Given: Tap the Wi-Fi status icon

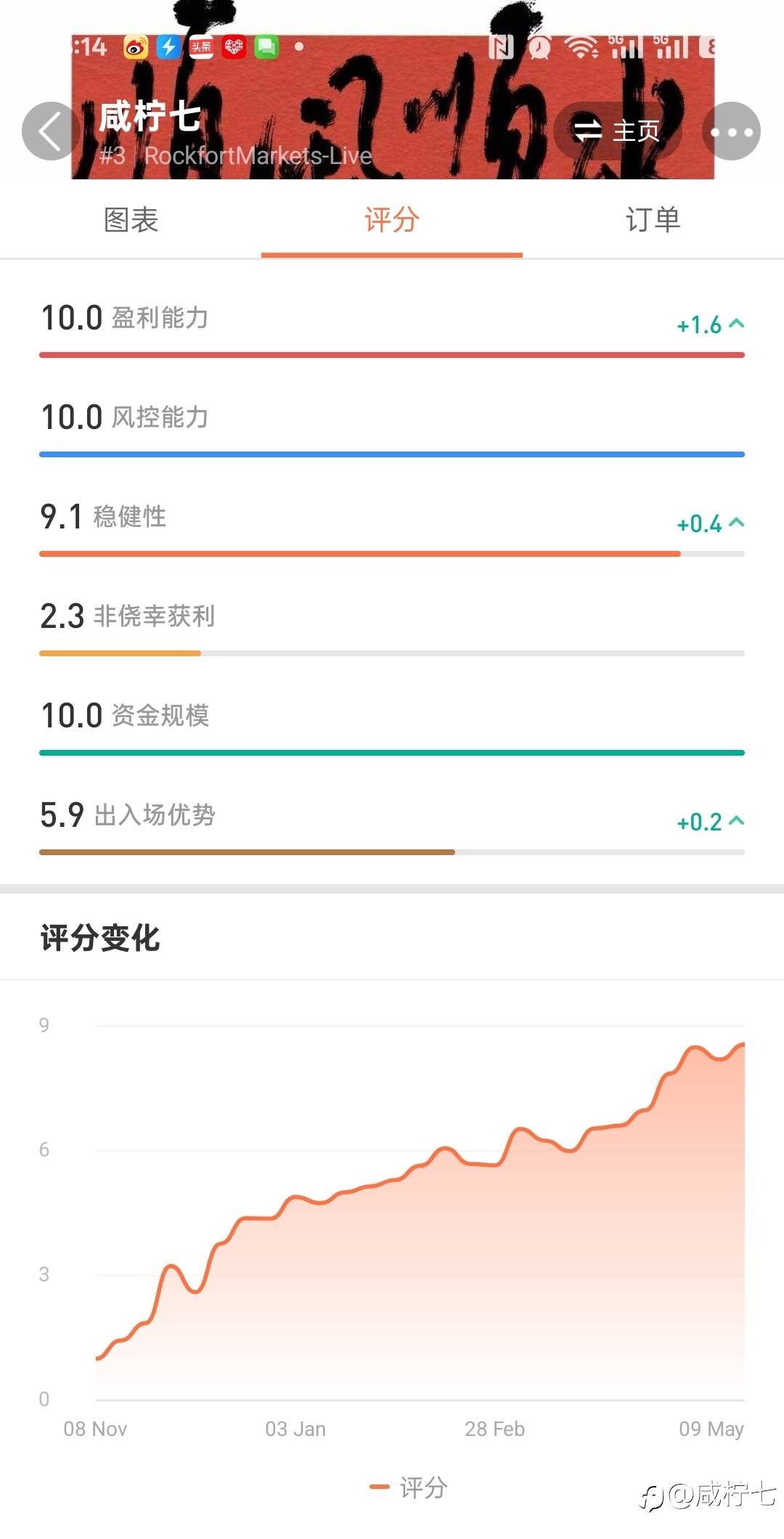Looking at the screenshot, I should point(581,47).
